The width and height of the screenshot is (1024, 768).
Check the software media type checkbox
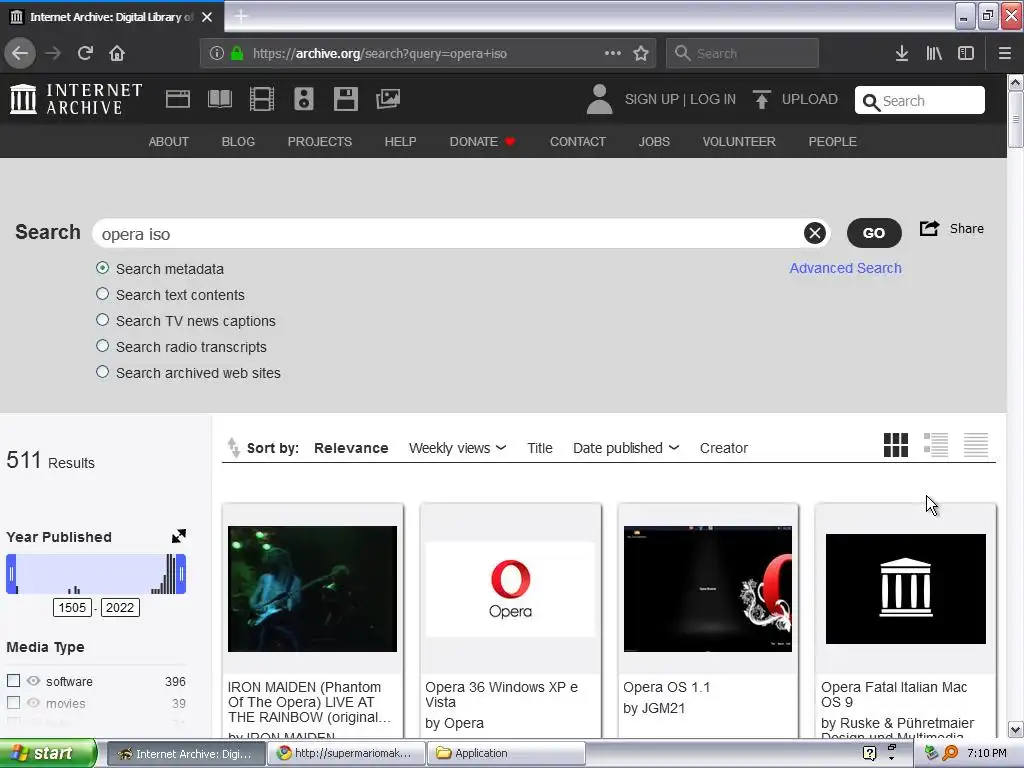click(x=13, y=680)
